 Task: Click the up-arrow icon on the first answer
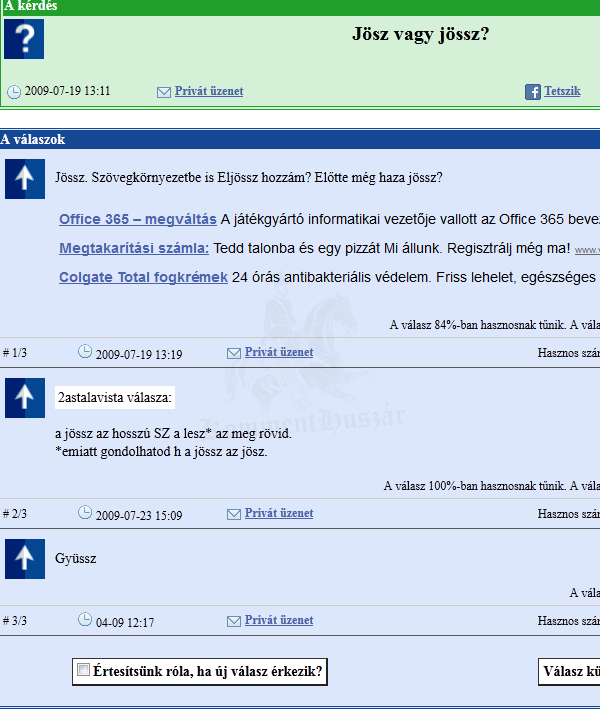[x=24, y=178]
